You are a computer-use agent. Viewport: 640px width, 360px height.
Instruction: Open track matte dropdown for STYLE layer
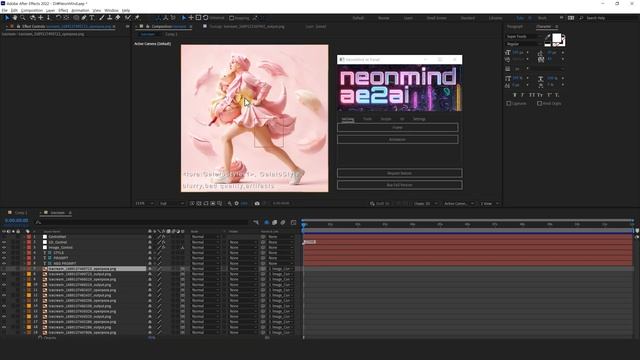(242, 253)
